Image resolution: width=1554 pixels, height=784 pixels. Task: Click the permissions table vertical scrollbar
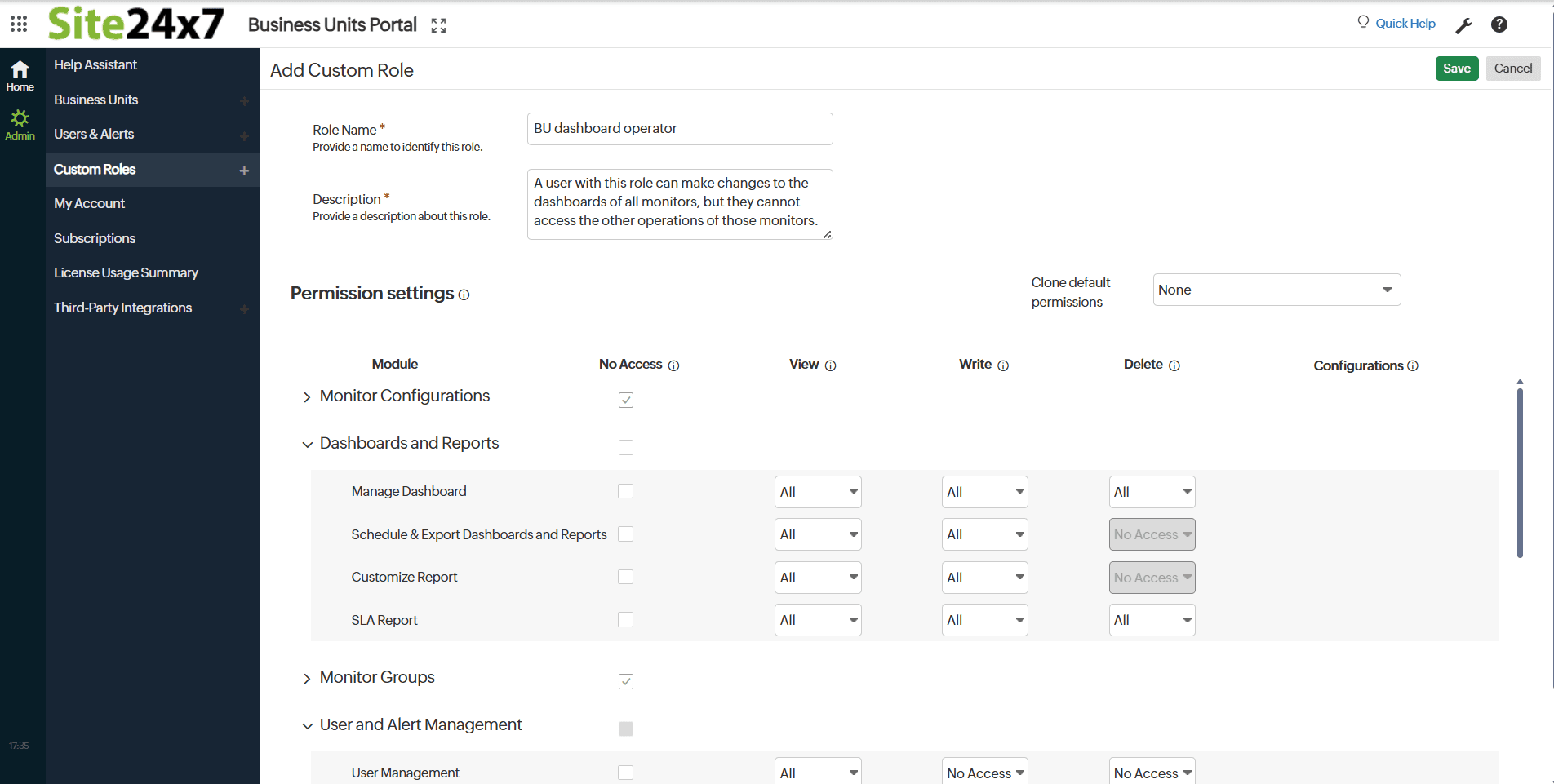(x=1520, y=473)
